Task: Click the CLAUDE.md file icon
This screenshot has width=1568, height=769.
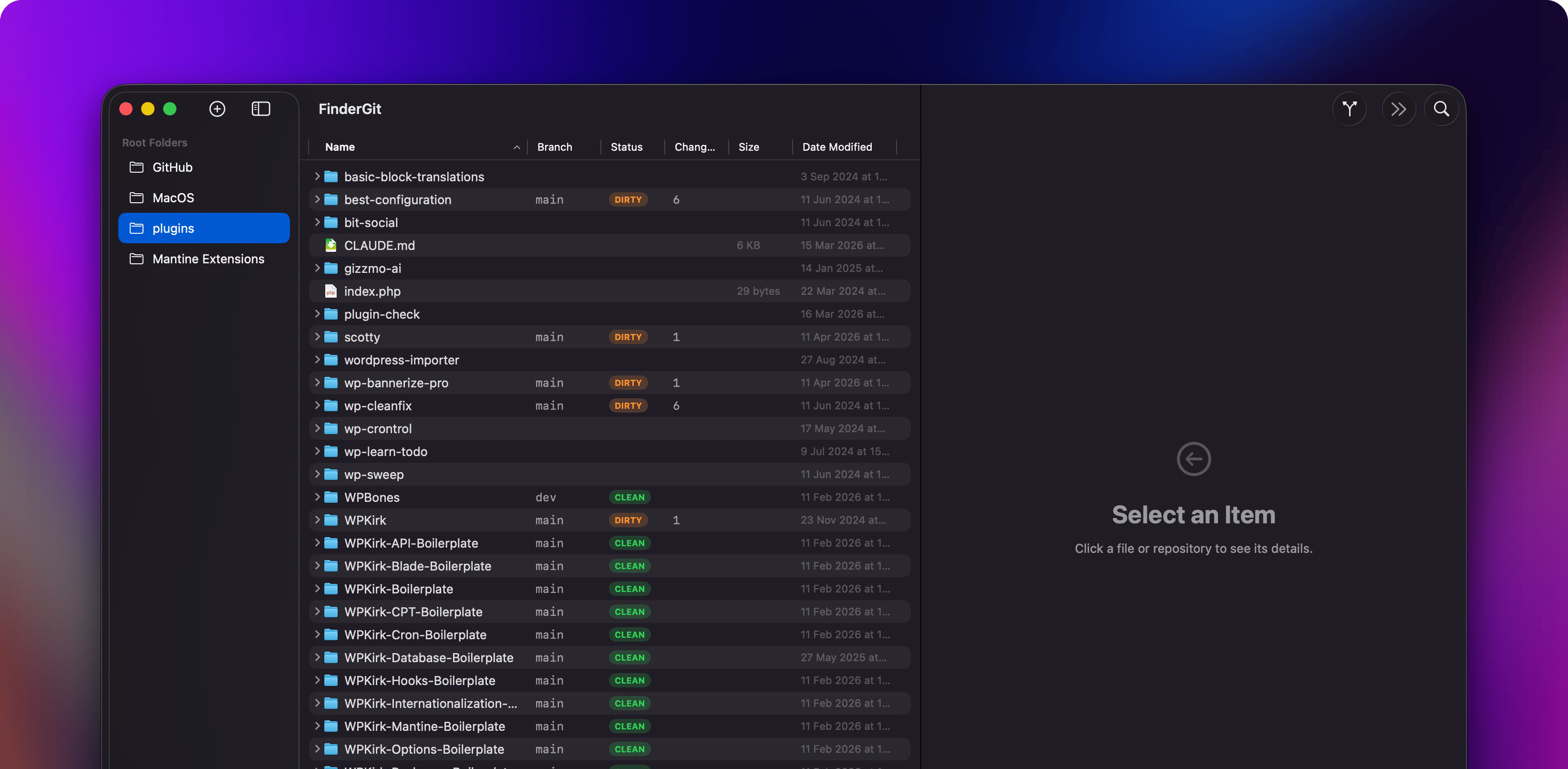Action: pos(330,245)
